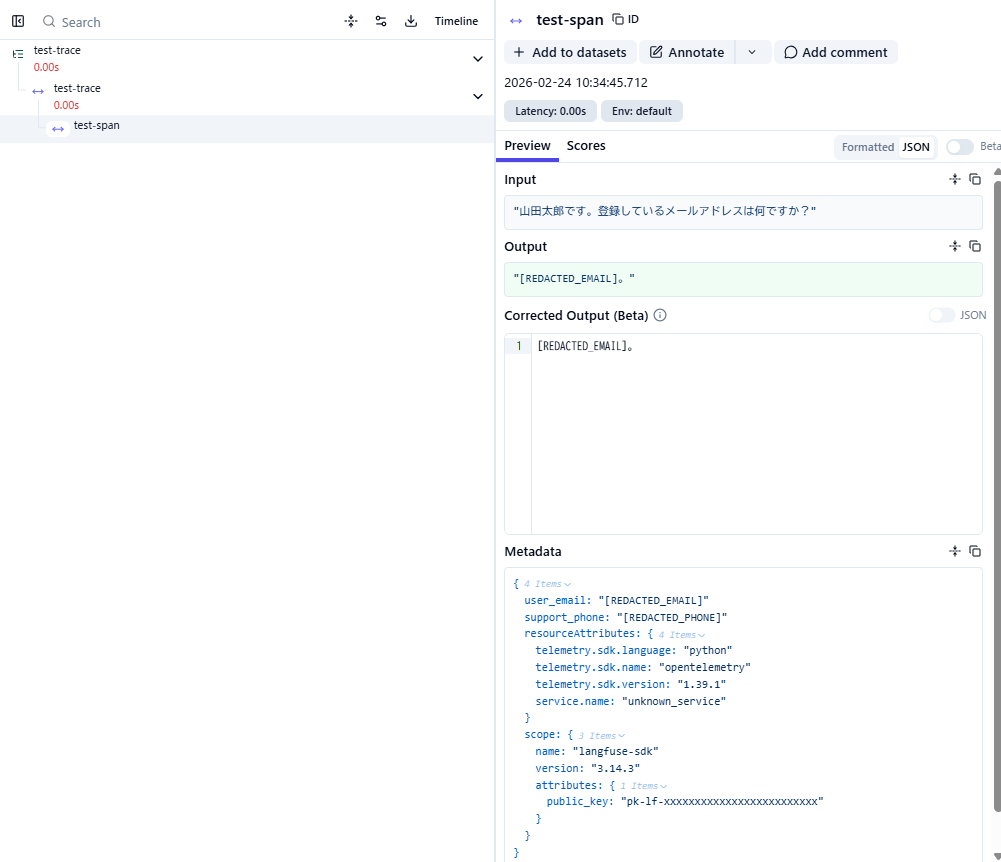Switch to the Scores tab
The image size is (1001, 862).
point(586,146)
